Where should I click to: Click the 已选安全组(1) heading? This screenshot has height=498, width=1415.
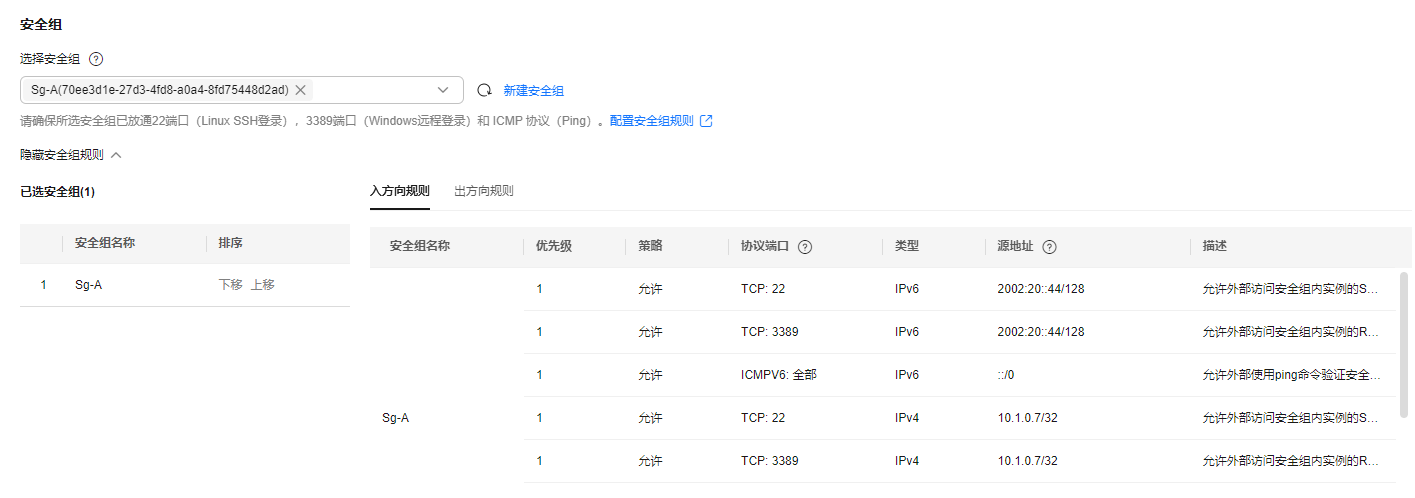coord(57,191)
